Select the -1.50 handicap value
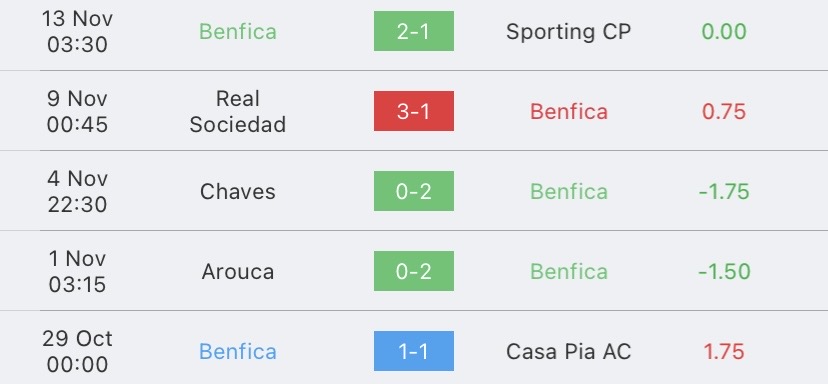Screen dimensions: 828x384 (x=724, y=271)
